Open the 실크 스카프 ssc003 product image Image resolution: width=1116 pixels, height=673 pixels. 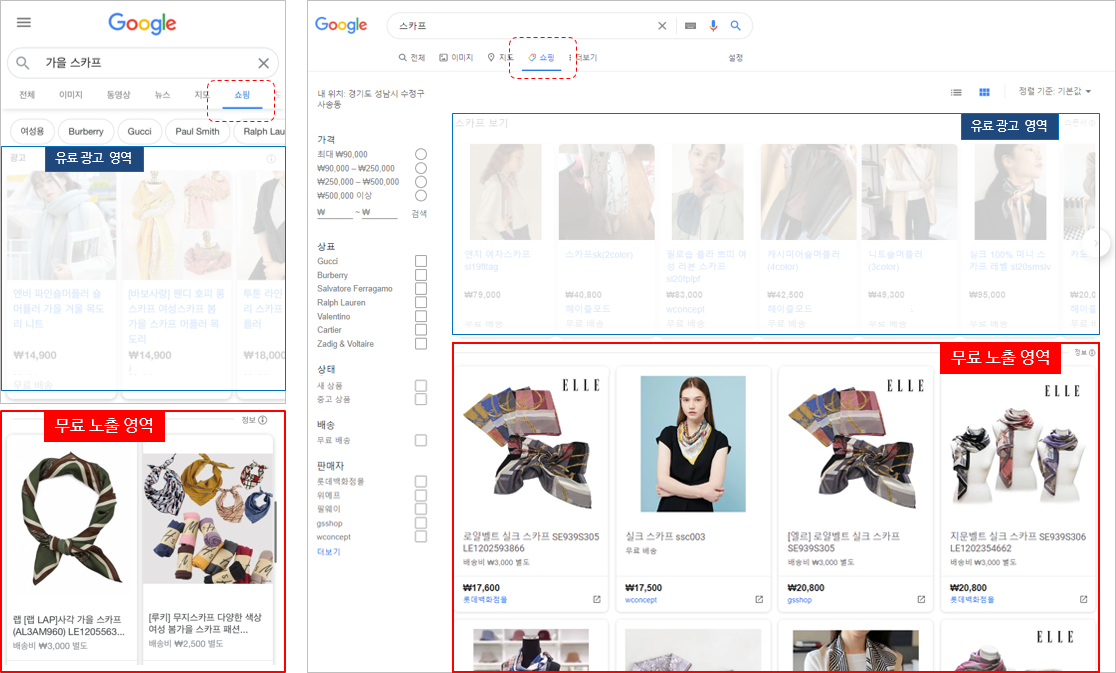click(x=693, y=445)
